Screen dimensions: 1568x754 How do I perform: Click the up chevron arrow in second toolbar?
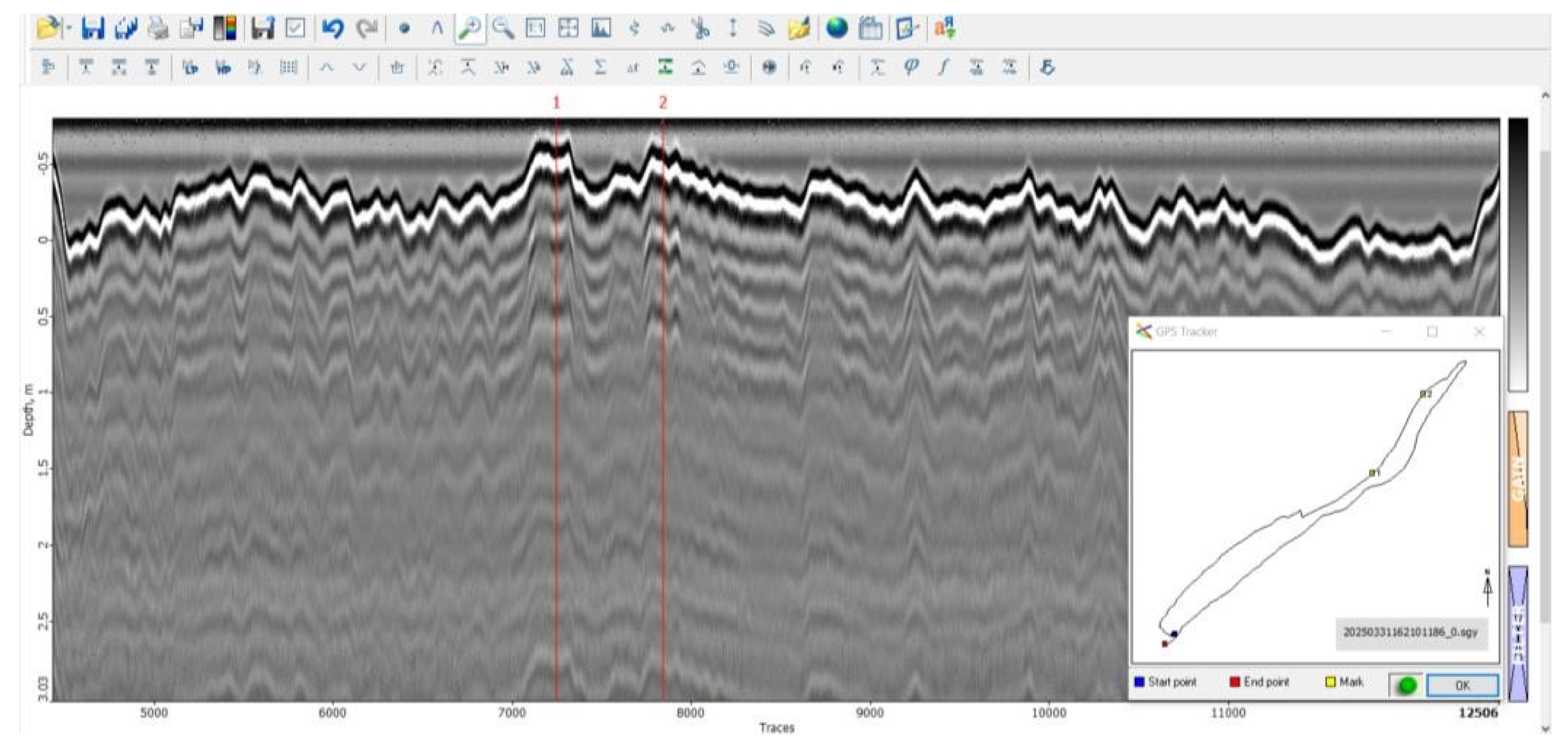(x=326, y=67)
